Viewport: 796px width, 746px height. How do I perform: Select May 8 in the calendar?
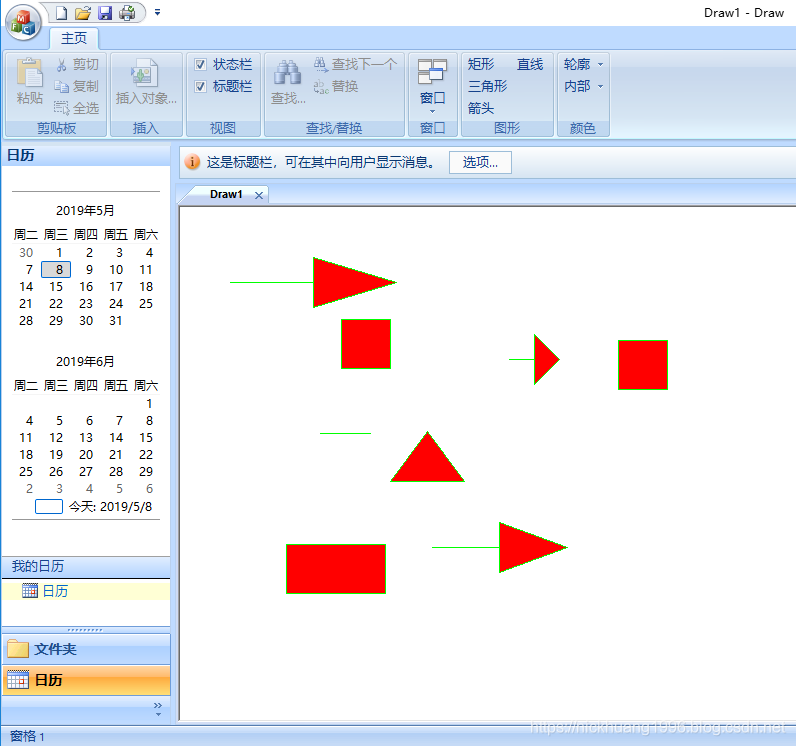click(56, 269)
